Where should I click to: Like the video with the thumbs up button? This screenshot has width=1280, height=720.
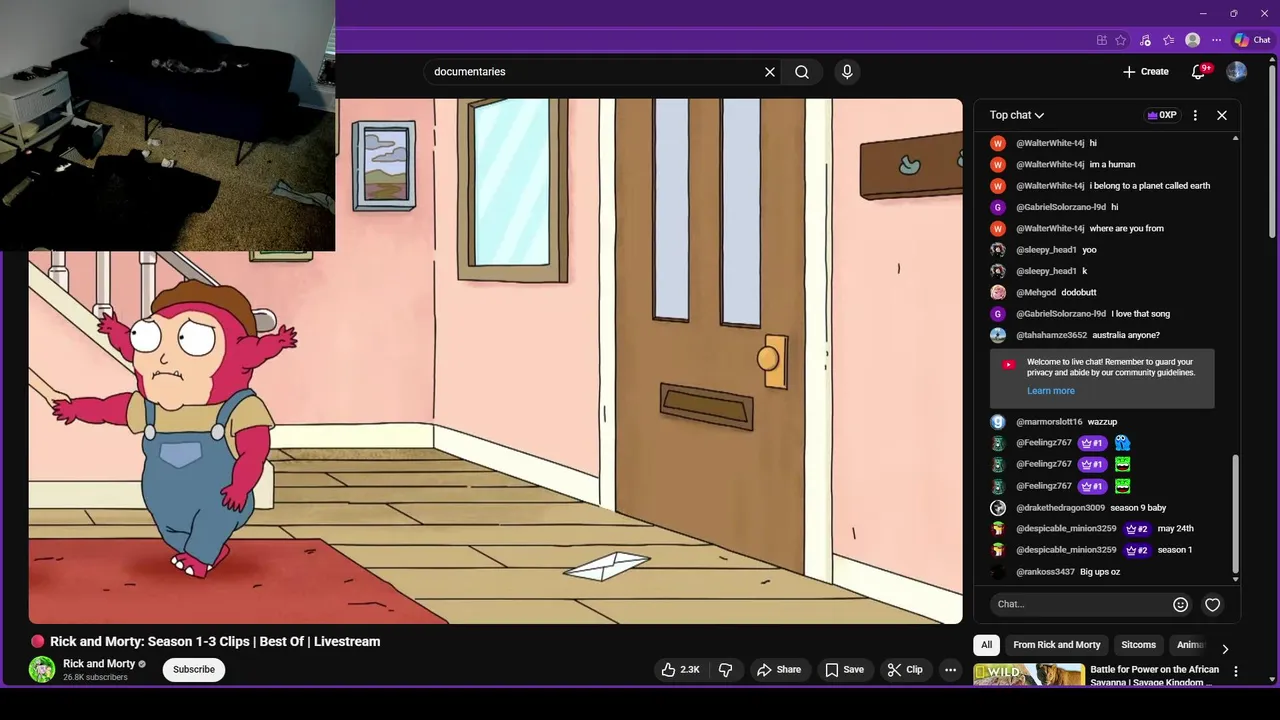(x=680, y=670)
